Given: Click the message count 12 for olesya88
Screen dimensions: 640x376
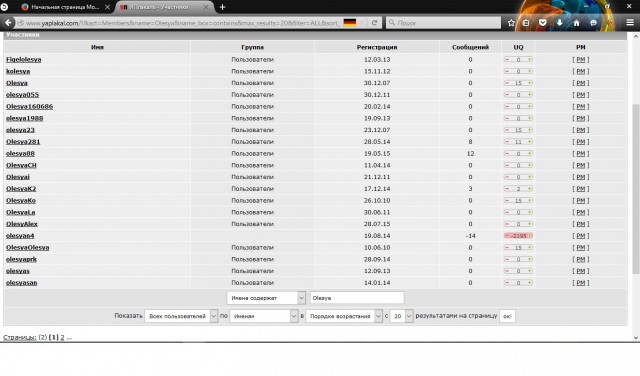Looking at the screenshot, I should [470, 154].
